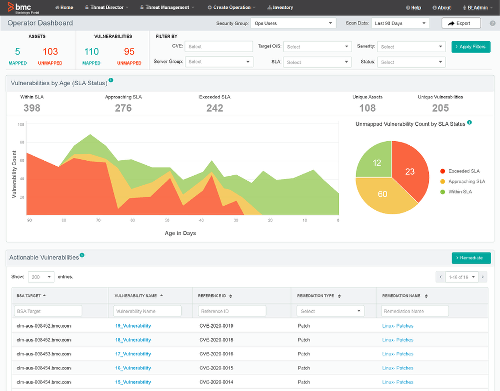Go to Inventory
This screenshot has height=391, width=500.
coord(280,7)
